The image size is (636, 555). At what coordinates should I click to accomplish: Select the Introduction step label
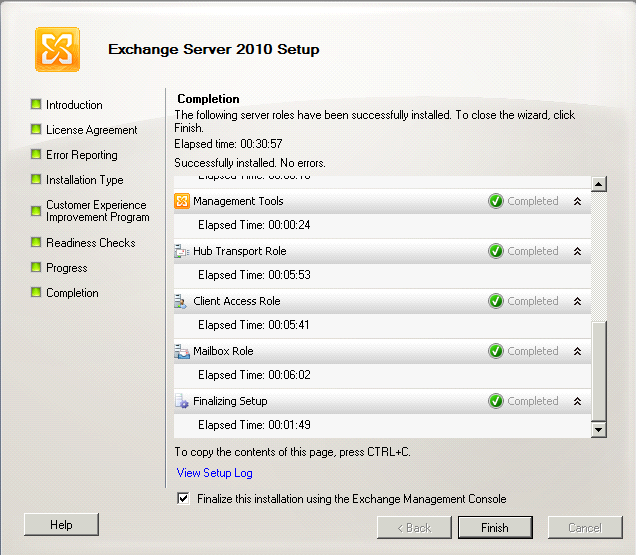(74, 105)
